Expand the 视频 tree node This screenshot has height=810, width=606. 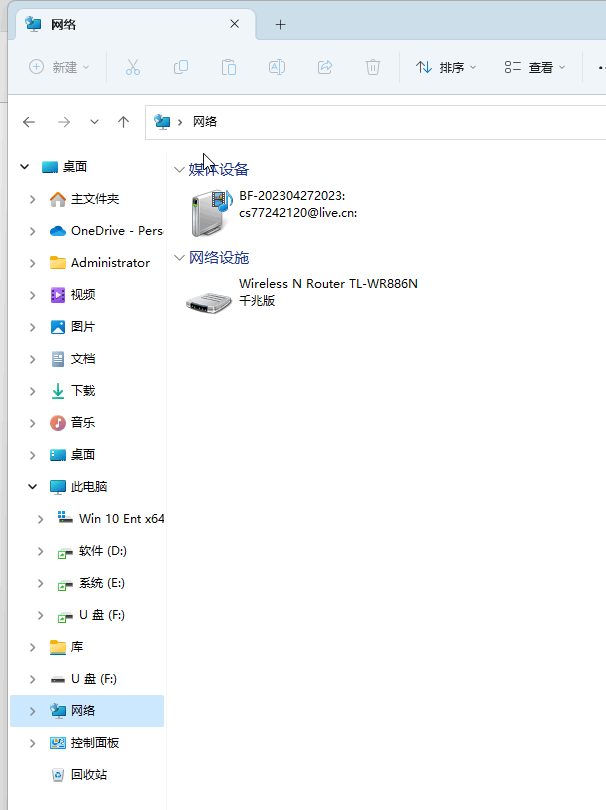pyautogui.click(x=33, y=295)
